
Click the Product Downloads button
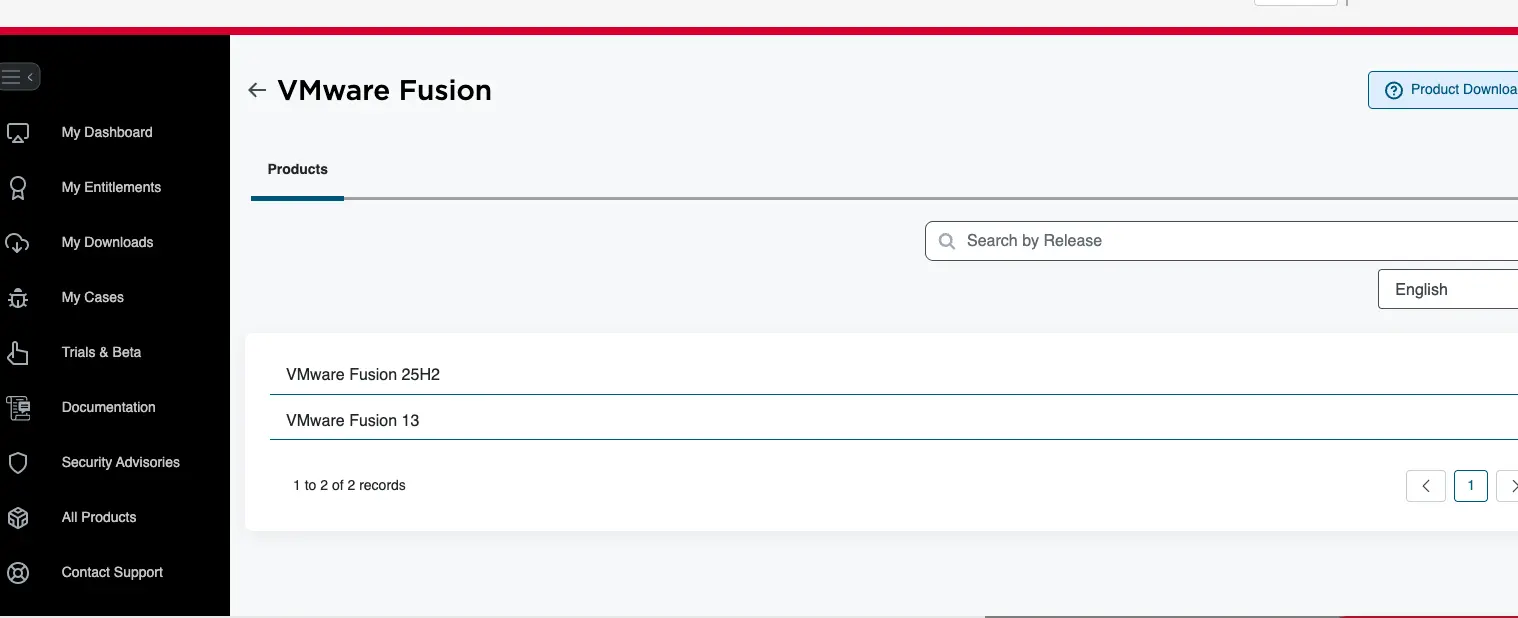click(1455, 89)
